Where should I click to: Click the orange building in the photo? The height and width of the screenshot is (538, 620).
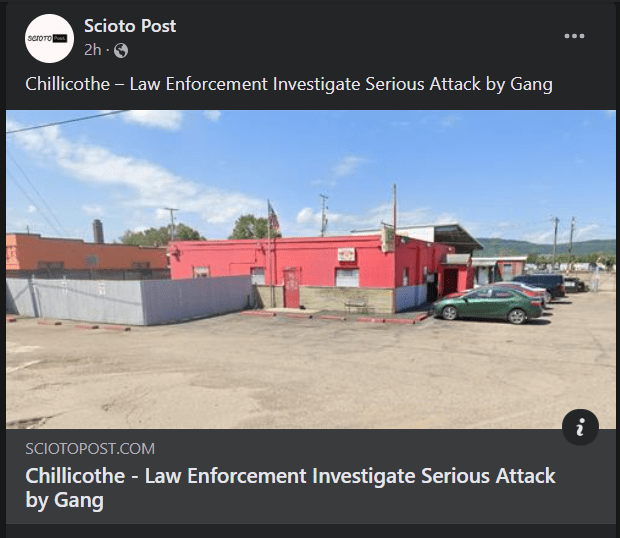85,253
